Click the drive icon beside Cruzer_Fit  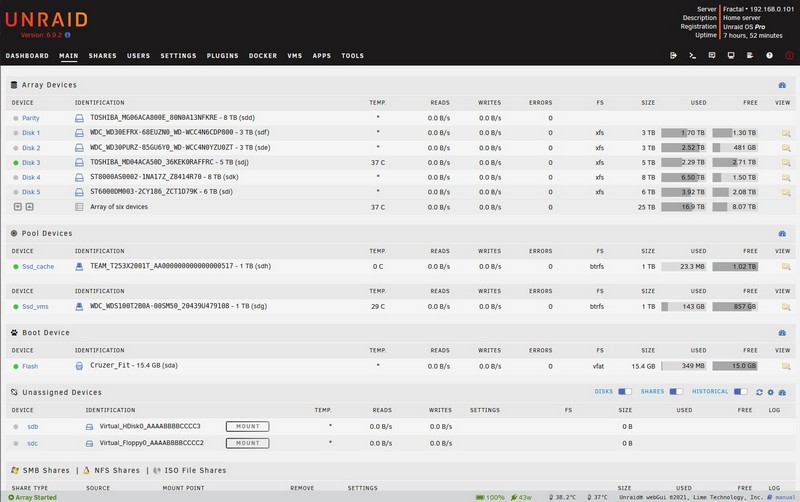79,366
